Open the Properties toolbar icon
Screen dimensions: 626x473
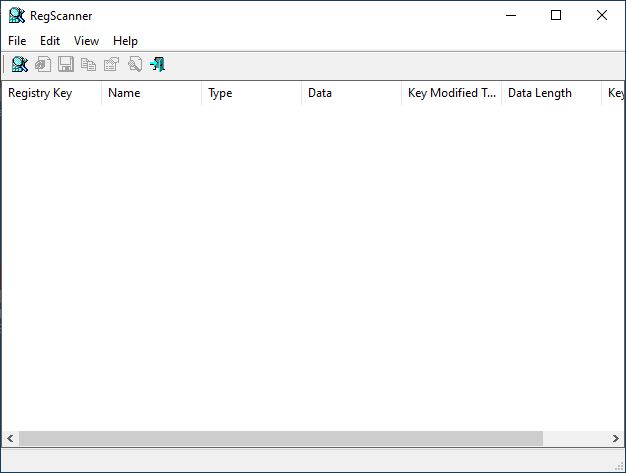coord(111,64)
